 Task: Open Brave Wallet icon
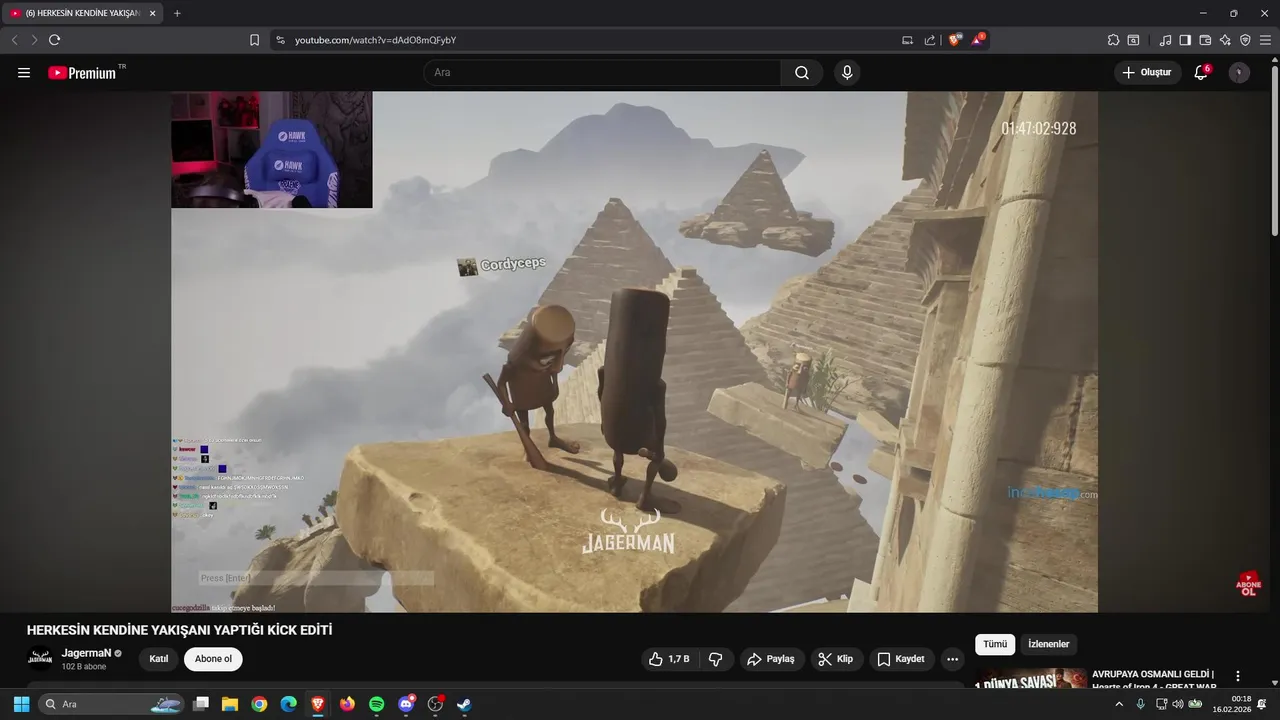(1205, 40)
